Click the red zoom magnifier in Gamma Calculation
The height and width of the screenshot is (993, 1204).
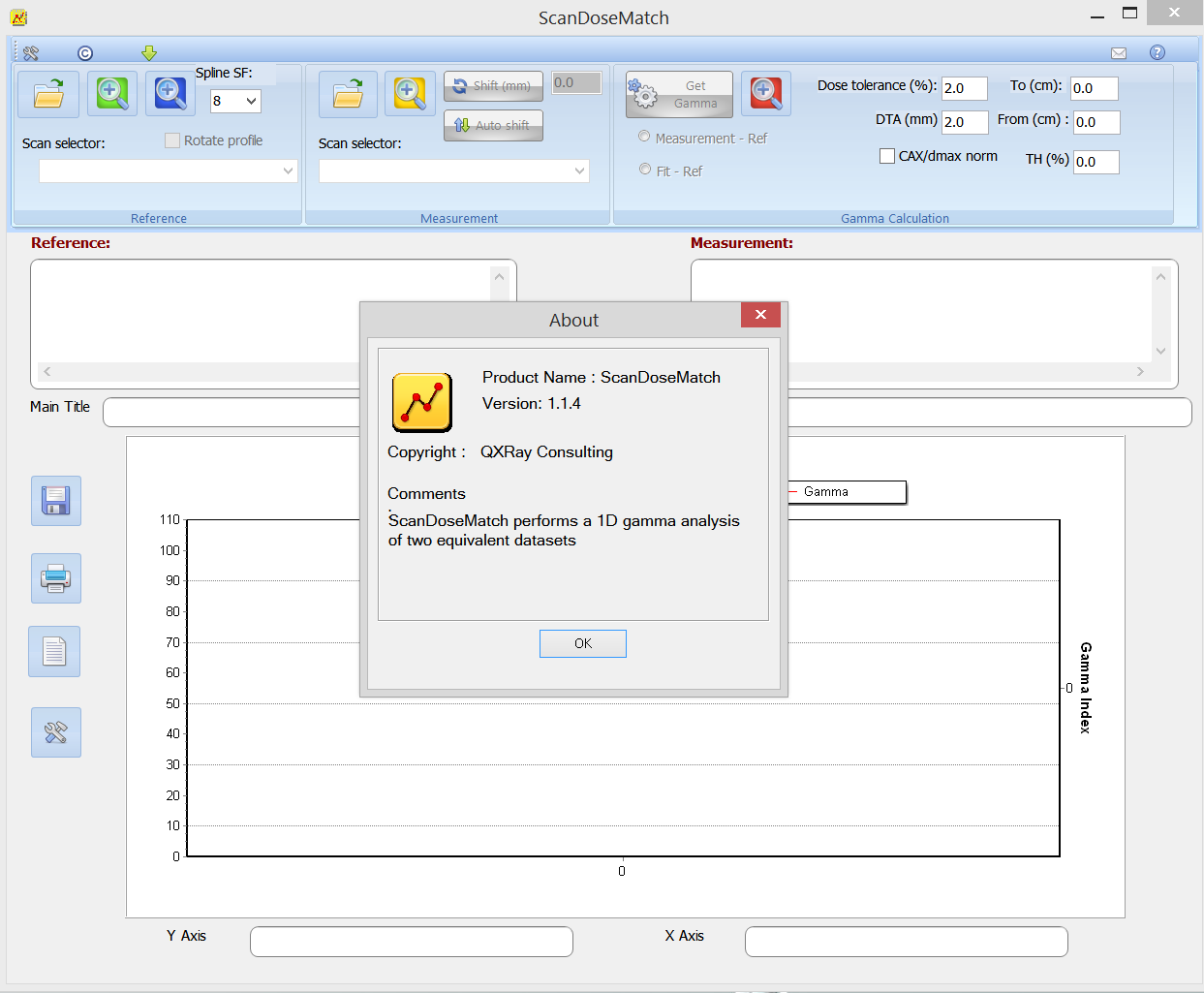point(765,94)
